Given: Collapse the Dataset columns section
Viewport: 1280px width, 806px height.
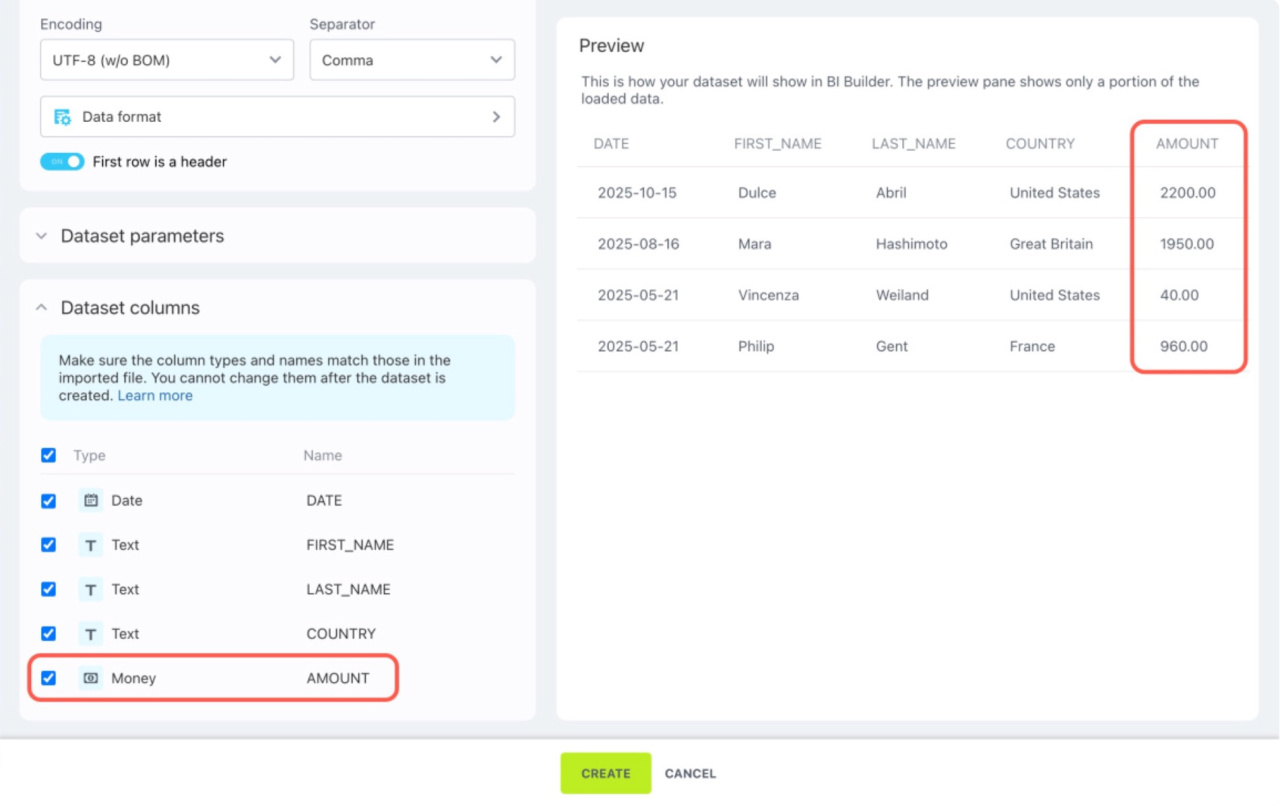Looking at the screenshot, I should pyautogui.click(x=130, y=308).
